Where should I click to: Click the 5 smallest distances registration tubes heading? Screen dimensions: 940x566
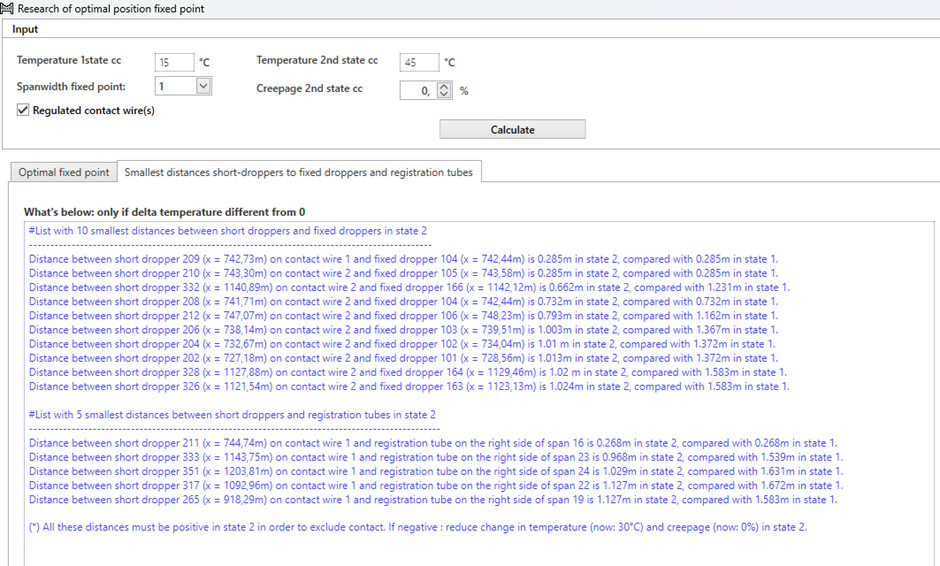coord(232,414)
